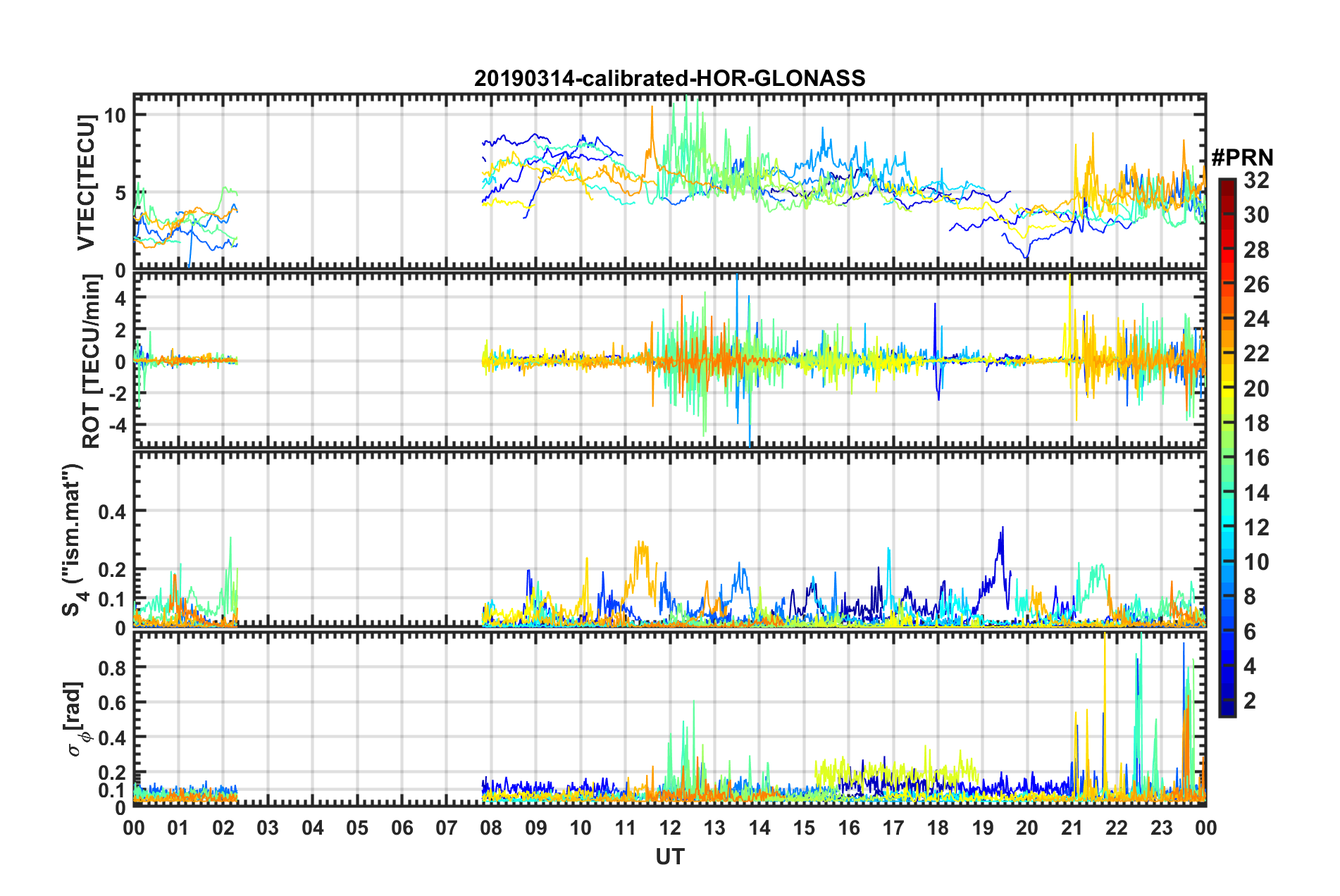The width and height of the screenshot is (1340, 896).
Task: Select colorbar tick label "28"
Action: pyautogui.click(x=1256, y=250)
